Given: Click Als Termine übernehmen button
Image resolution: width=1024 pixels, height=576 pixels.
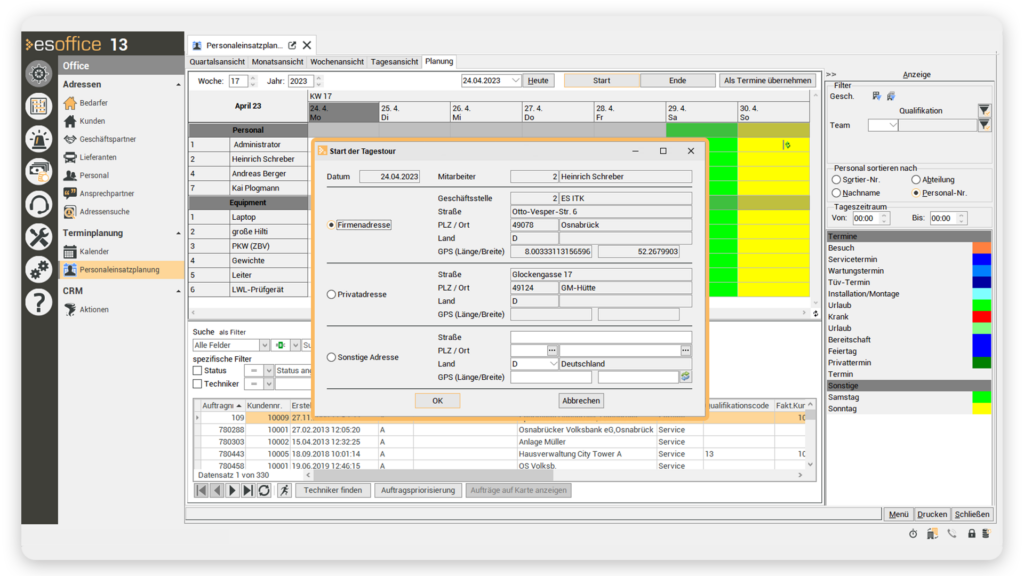Looking at the screenshot, I should click(x=767, y=80).
